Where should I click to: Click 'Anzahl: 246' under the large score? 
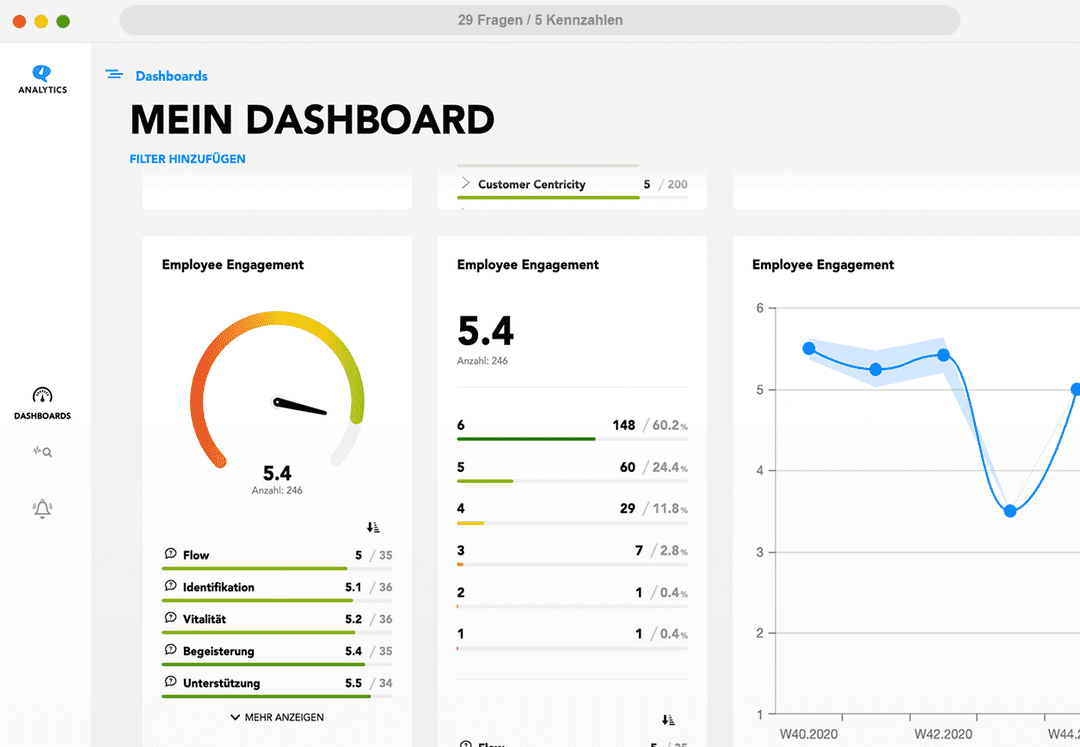[482, 361]
